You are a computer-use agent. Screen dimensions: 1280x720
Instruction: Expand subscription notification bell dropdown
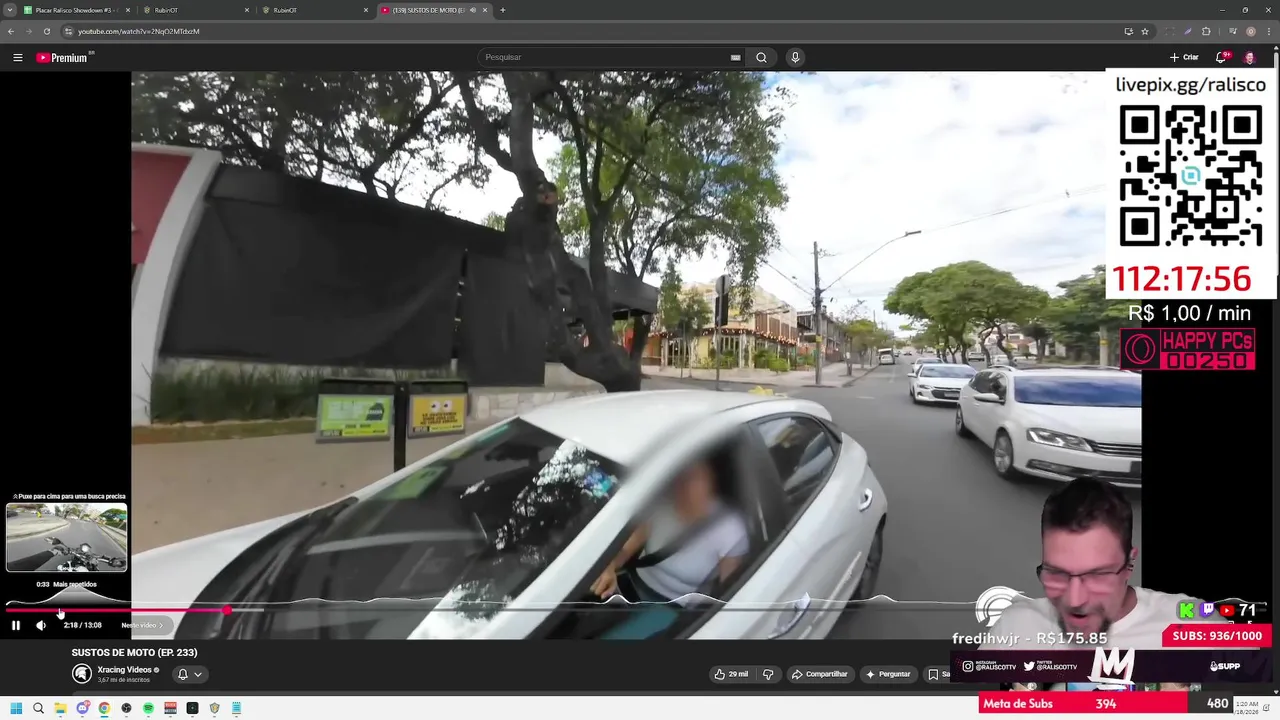point(190,674)
